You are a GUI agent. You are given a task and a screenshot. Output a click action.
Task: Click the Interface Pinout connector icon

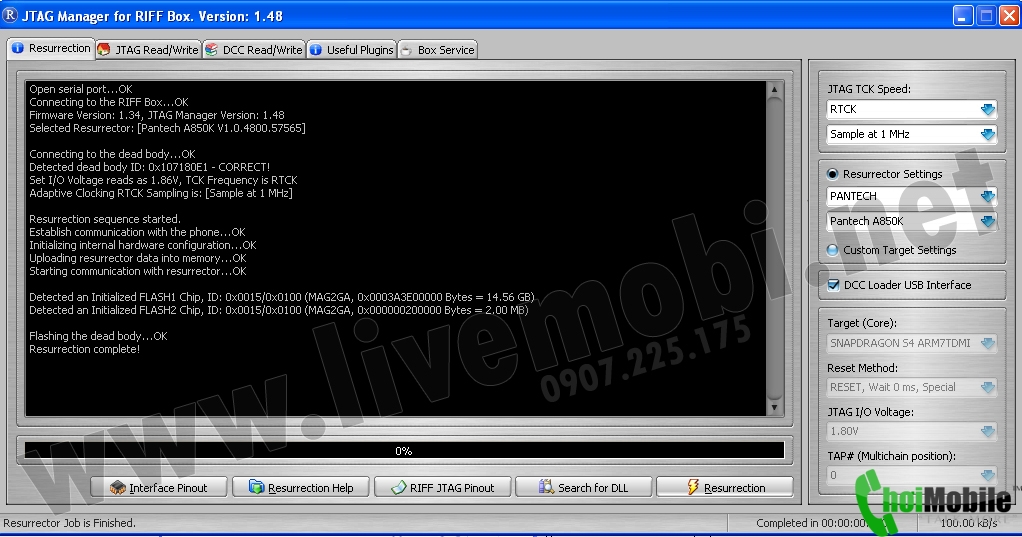click(x=117, y=487)
